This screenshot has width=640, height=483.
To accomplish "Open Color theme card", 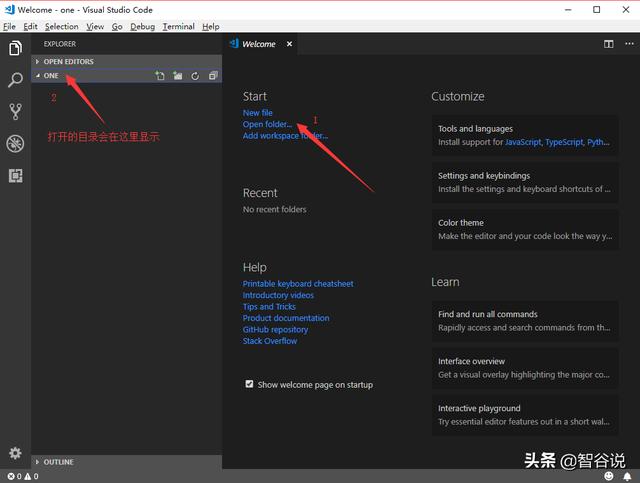I will pos(525,229).
